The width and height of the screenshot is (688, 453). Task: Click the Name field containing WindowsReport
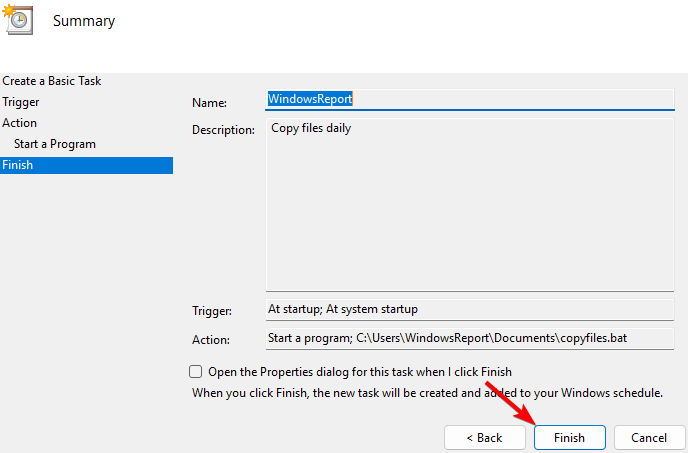pos(470,99)
